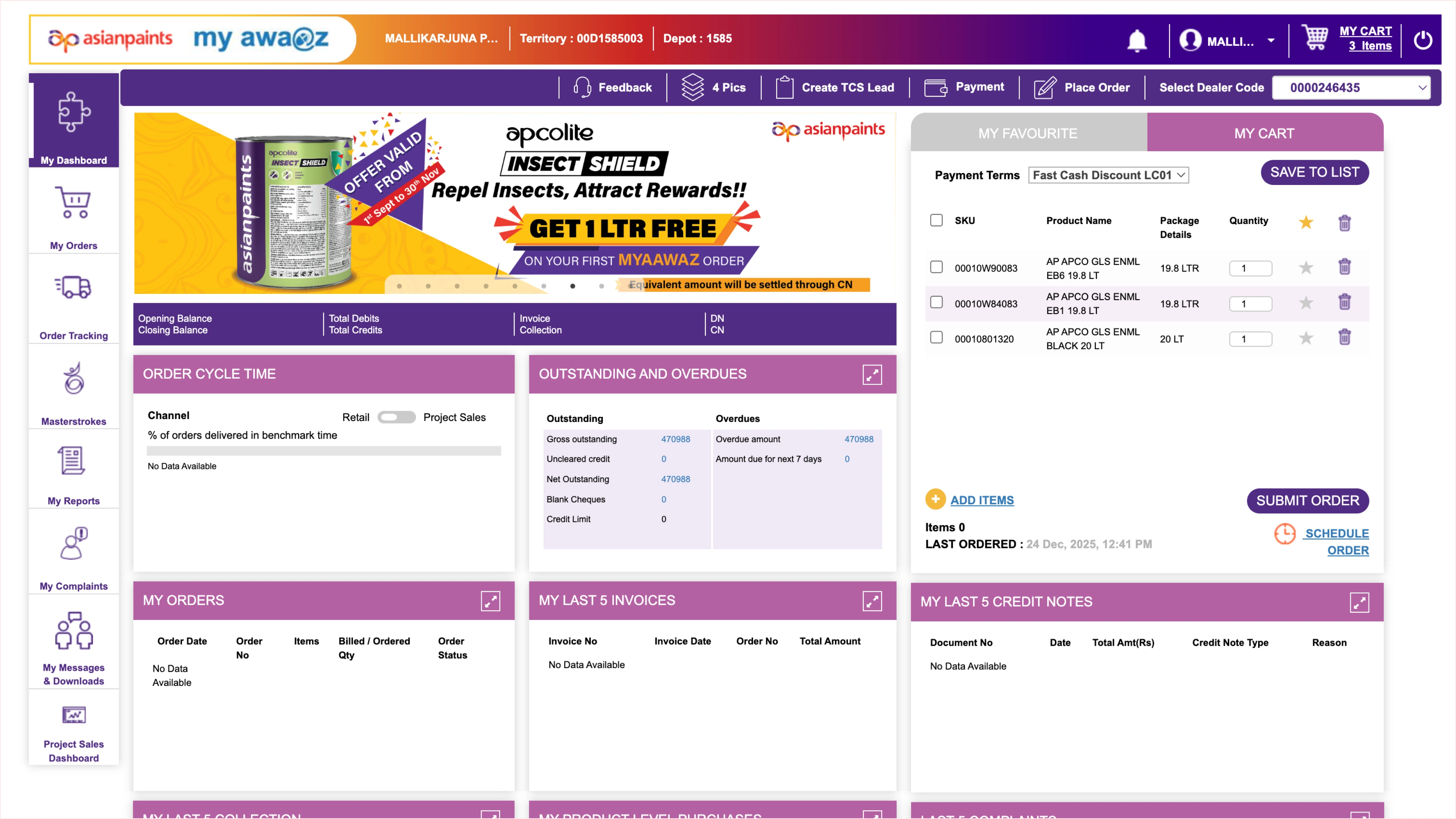Expand the My Last 5 Credit Notes panel
This screenshot has width=1456, height=819.
pos(1359,602)
